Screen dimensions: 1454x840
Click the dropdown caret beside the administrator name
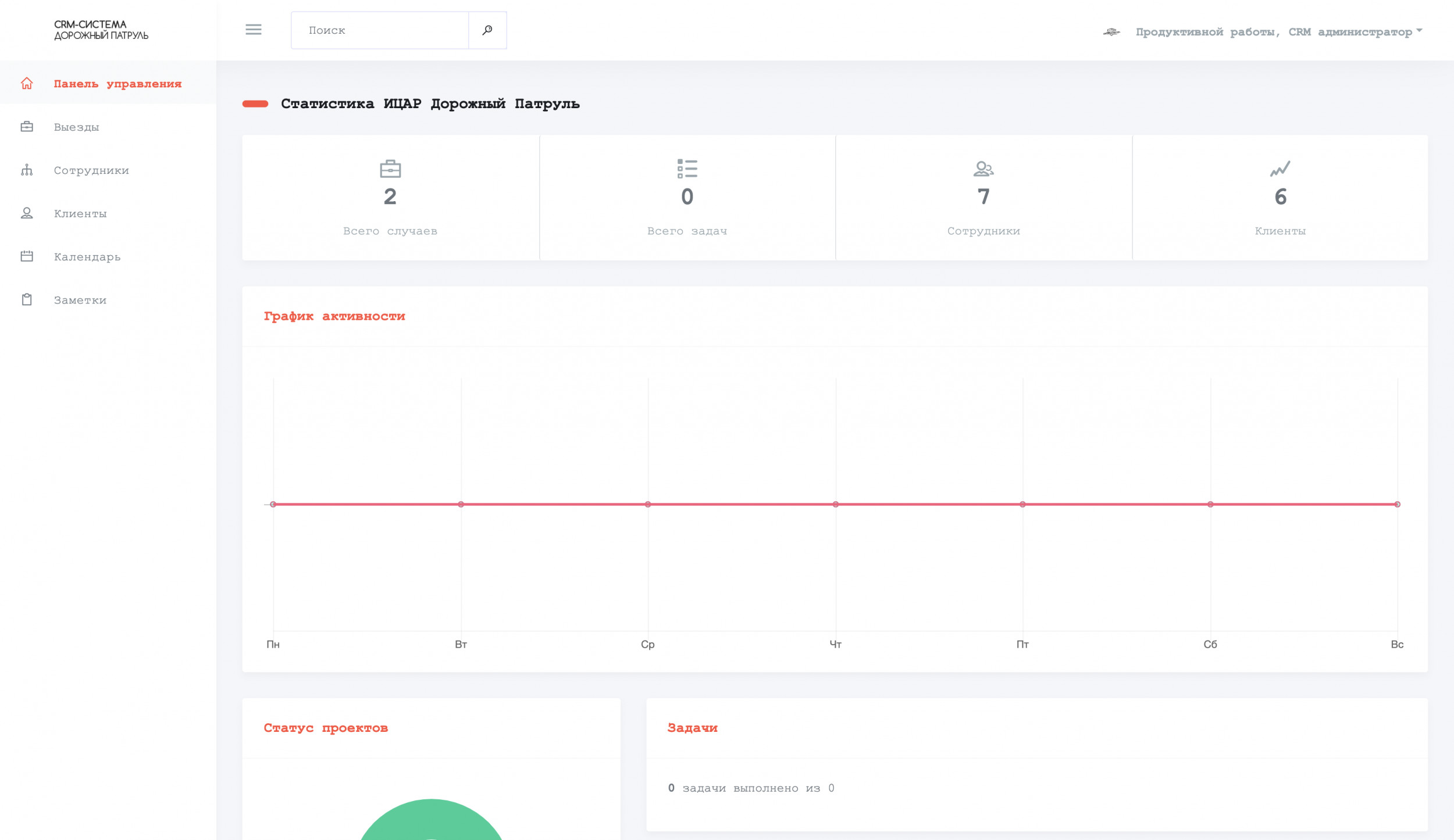pos(1419,30)
